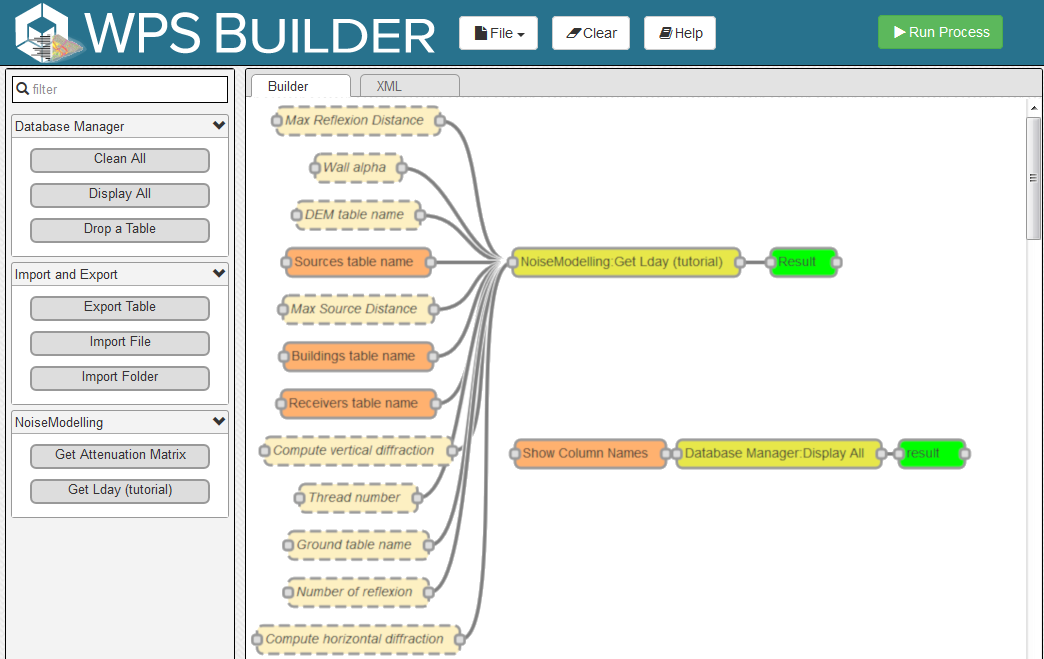Select the Sources table name input node

[354, 262]
